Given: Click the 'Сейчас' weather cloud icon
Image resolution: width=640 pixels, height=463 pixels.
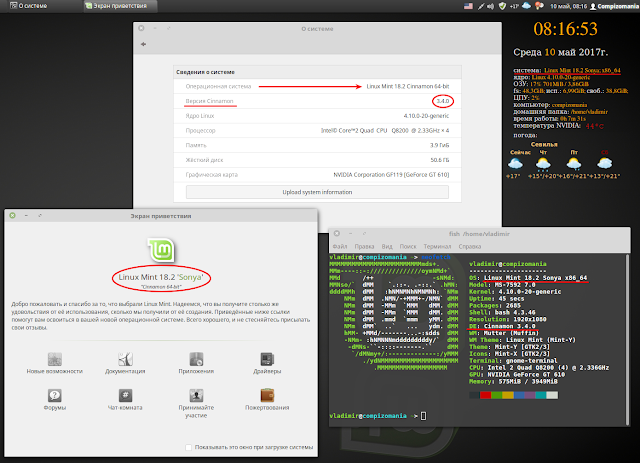Looking at the screenshot, I should (x=515, y=164).
